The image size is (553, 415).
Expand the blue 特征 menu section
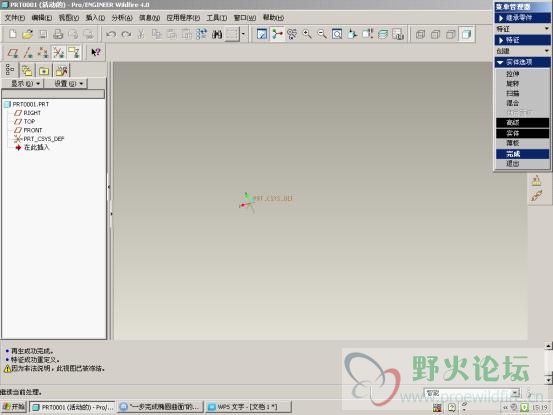[522, 40]
